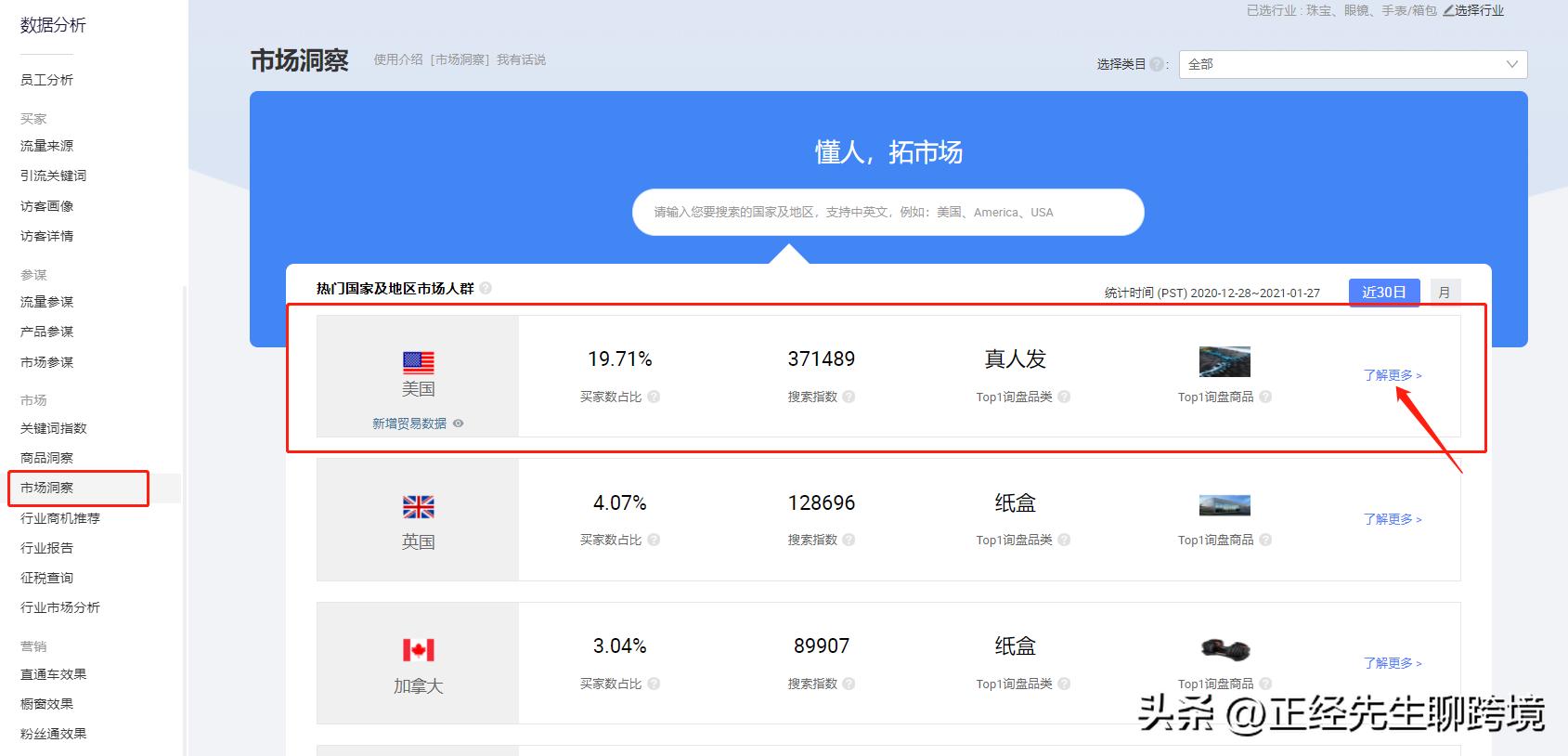Open 引流关键词 in the sidebar
1568x756 pixels.
click(x=53, y=176)
